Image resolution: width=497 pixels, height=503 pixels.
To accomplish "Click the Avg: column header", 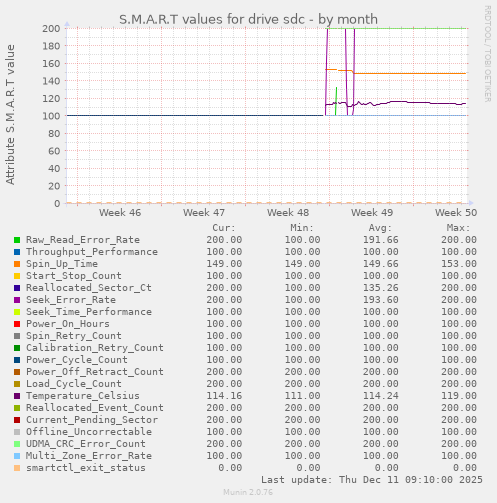I will pyautogui.click(x=380, y=228).
